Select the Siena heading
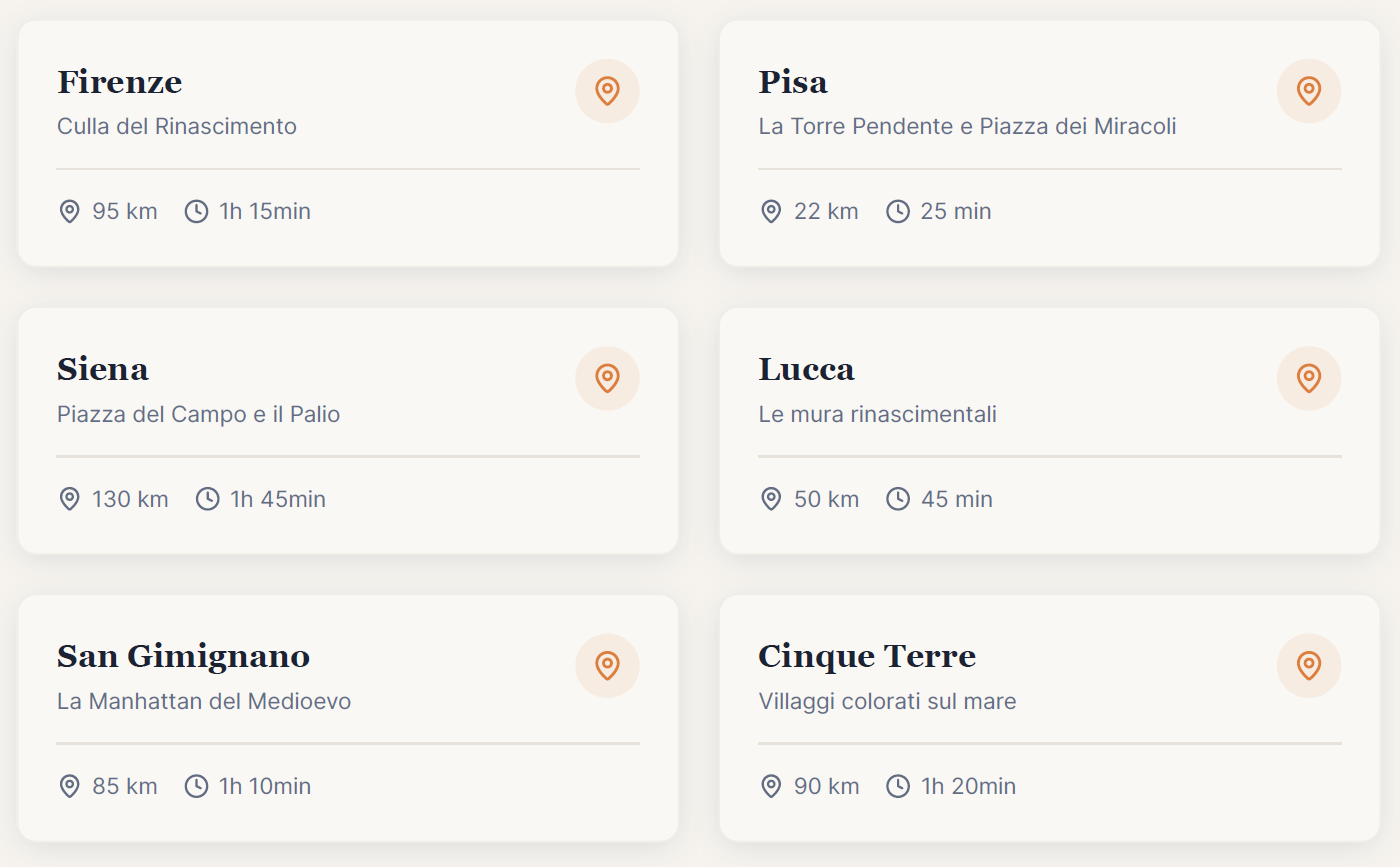This screenshot has height=867, width=1400. (103, 369)
